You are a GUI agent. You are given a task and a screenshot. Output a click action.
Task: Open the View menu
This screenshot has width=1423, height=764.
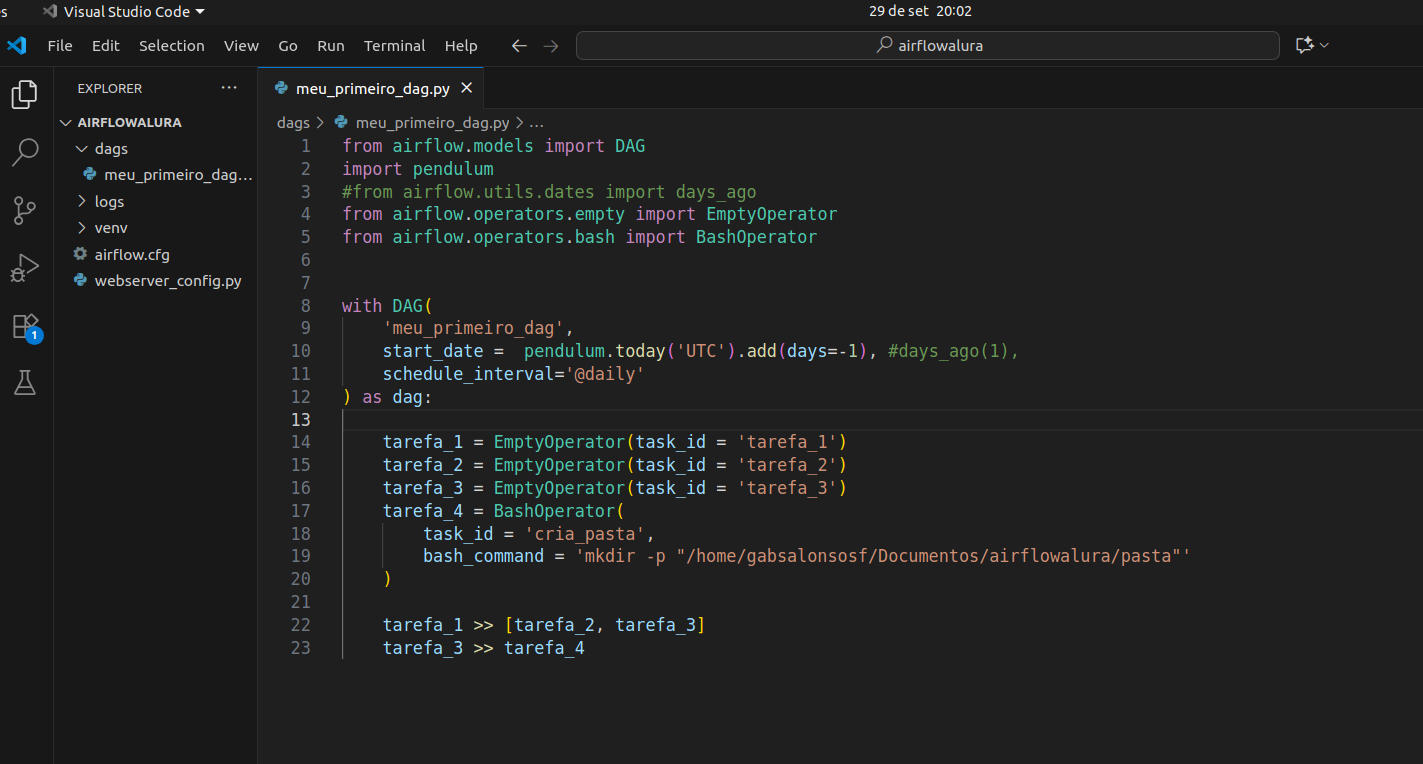(x=241, y=46)
